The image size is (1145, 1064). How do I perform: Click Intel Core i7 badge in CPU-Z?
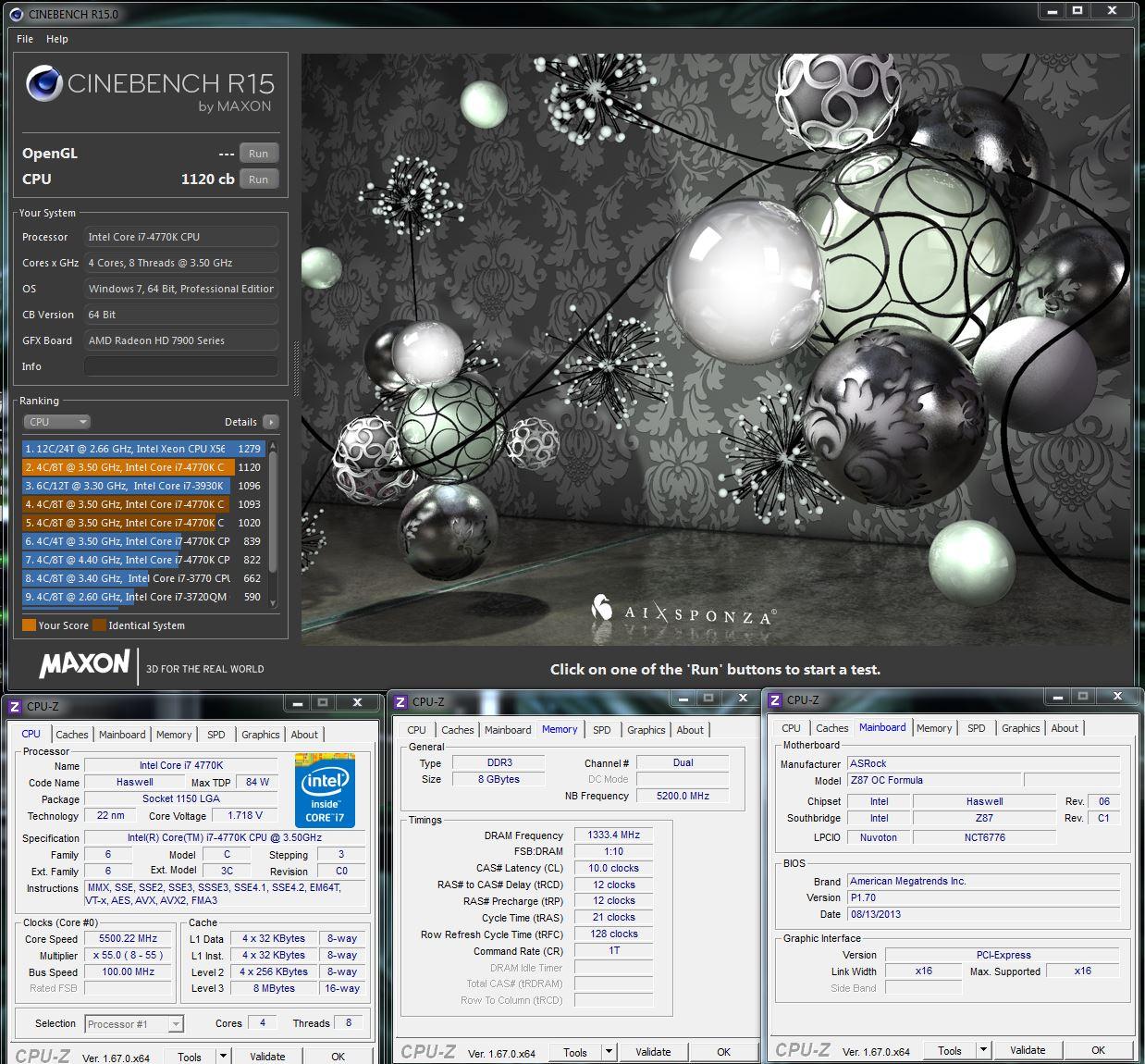[x=325, y=790]
